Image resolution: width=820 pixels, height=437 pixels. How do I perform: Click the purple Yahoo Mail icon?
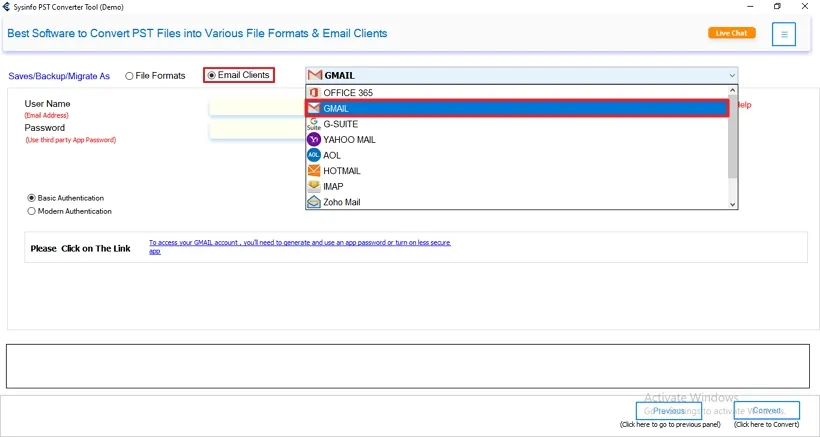pyautogui.click(x=314, y=140)
